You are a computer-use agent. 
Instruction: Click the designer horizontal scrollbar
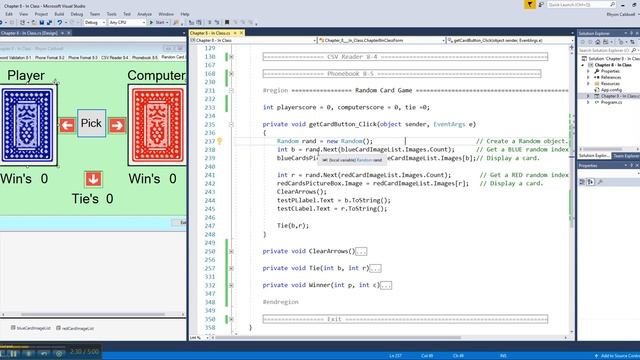coord(93,314)
